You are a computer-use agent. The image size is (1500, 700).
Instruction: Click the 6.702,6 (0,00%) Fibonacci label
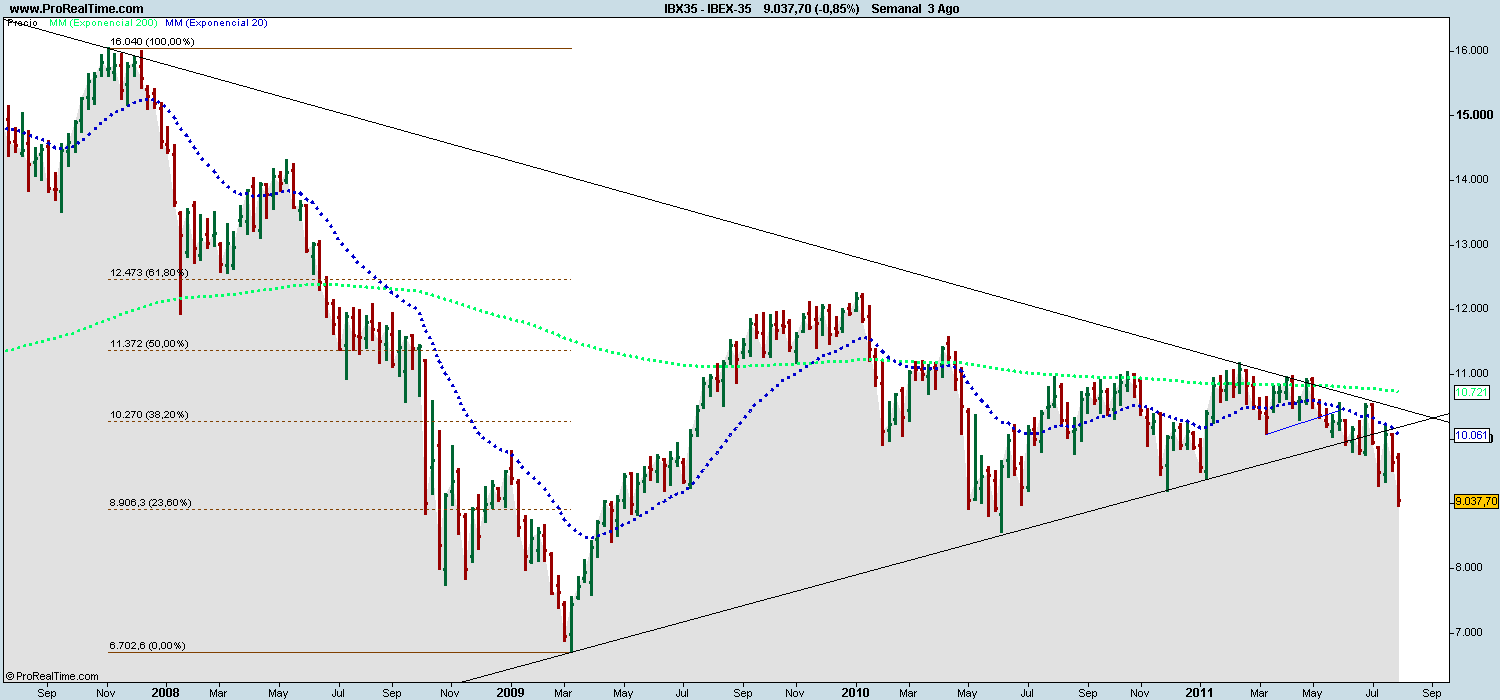(147, 646)
